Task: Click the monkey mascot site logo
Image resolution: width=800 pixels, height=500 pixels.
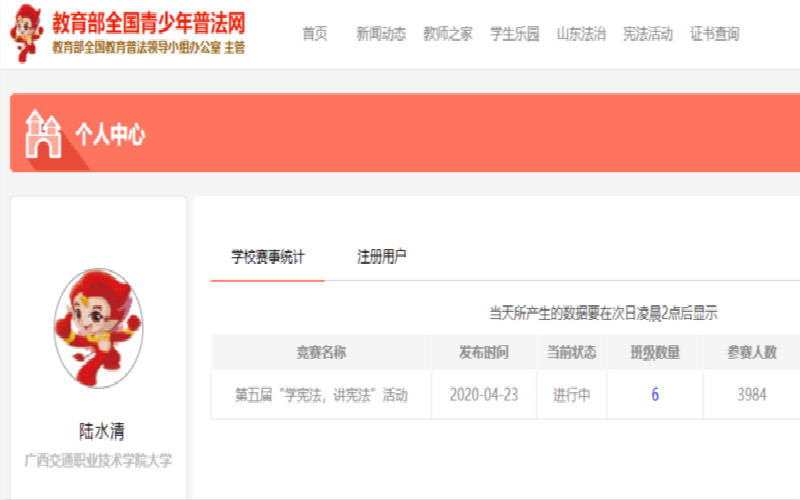Action: tap(27, 32)
